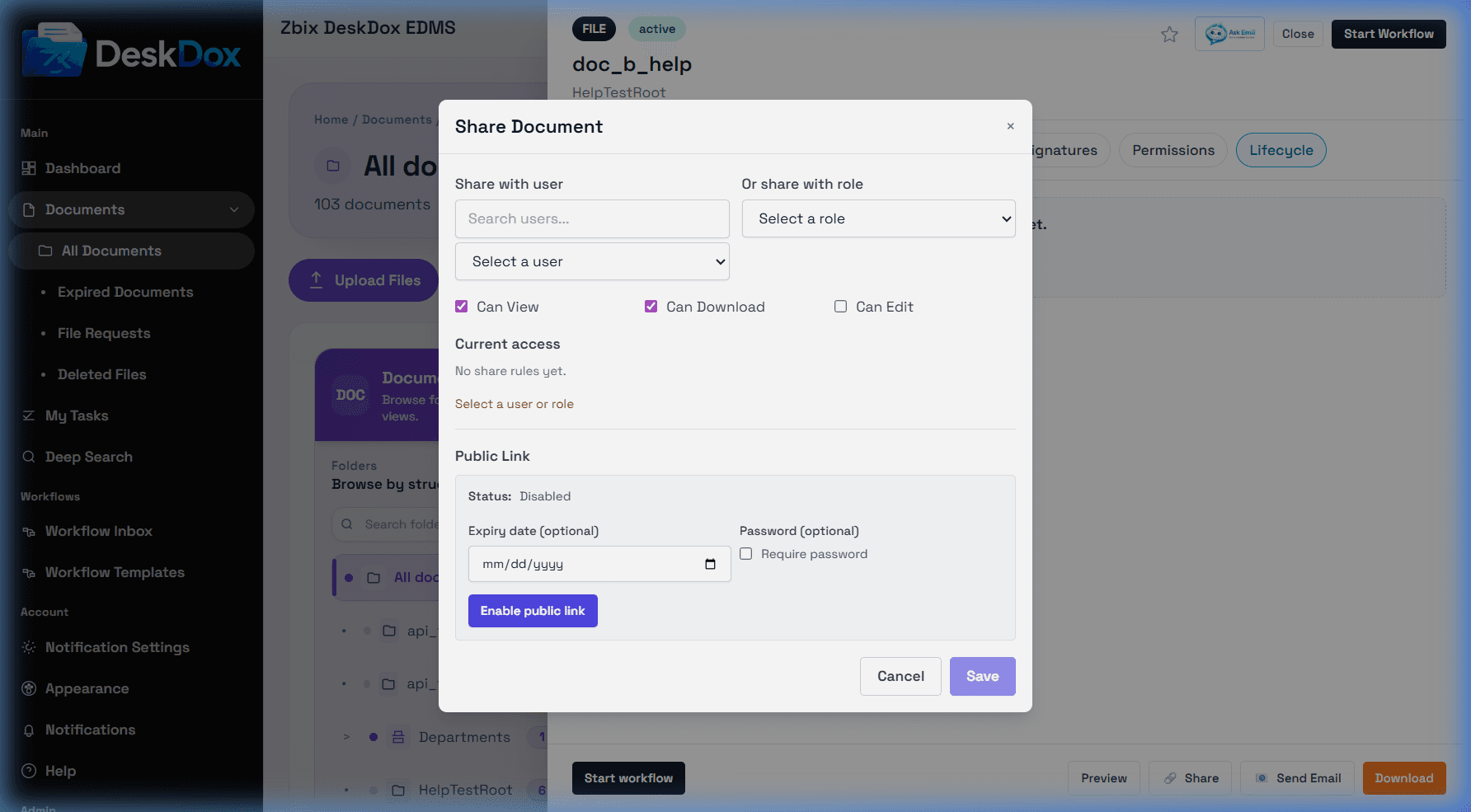Screen dimensions: 1471x812
Task: Click Enable public link button
Action: tap(533, 611)
